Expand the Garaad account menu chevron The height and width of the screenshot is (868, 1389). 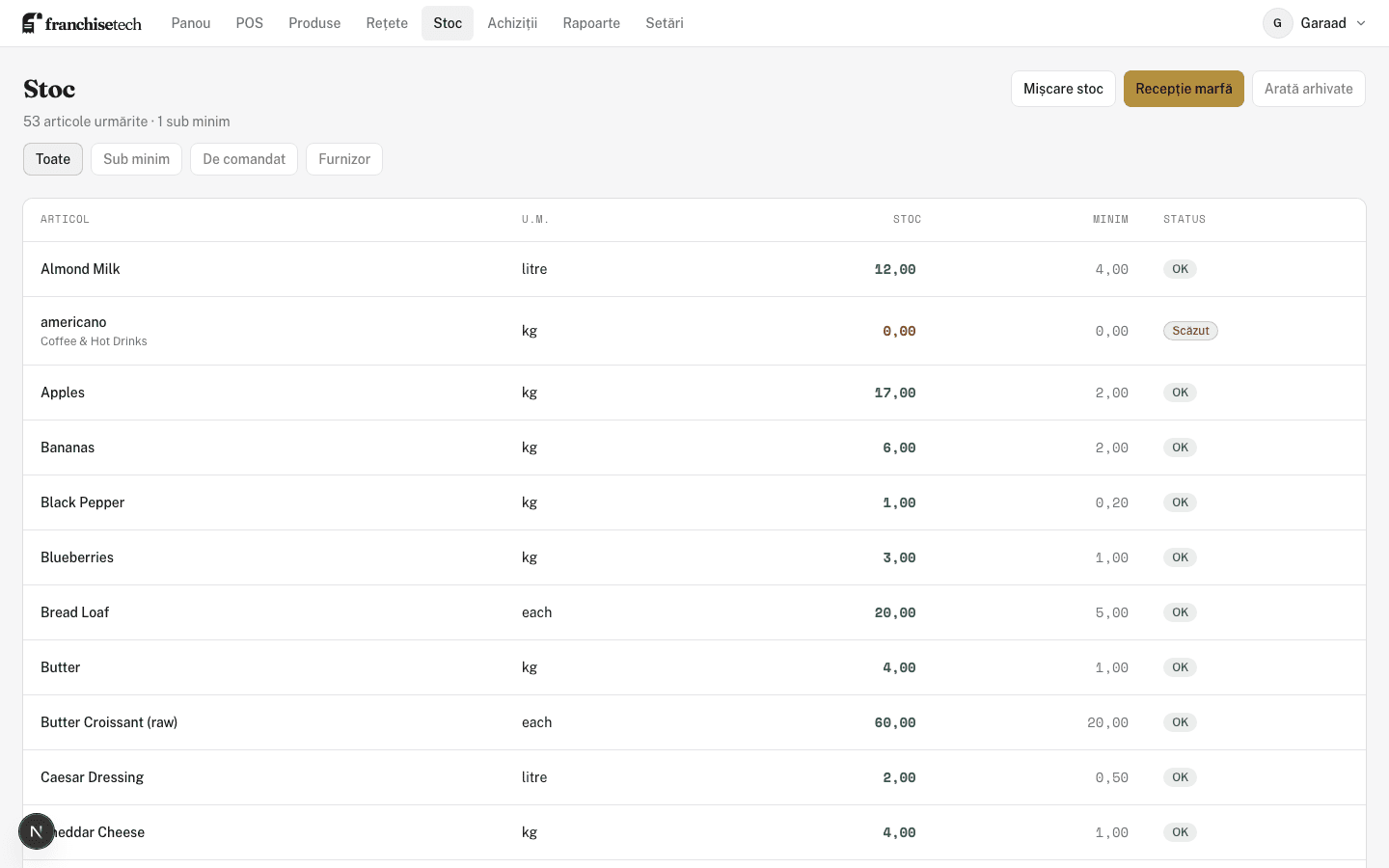pos(1361,23)
